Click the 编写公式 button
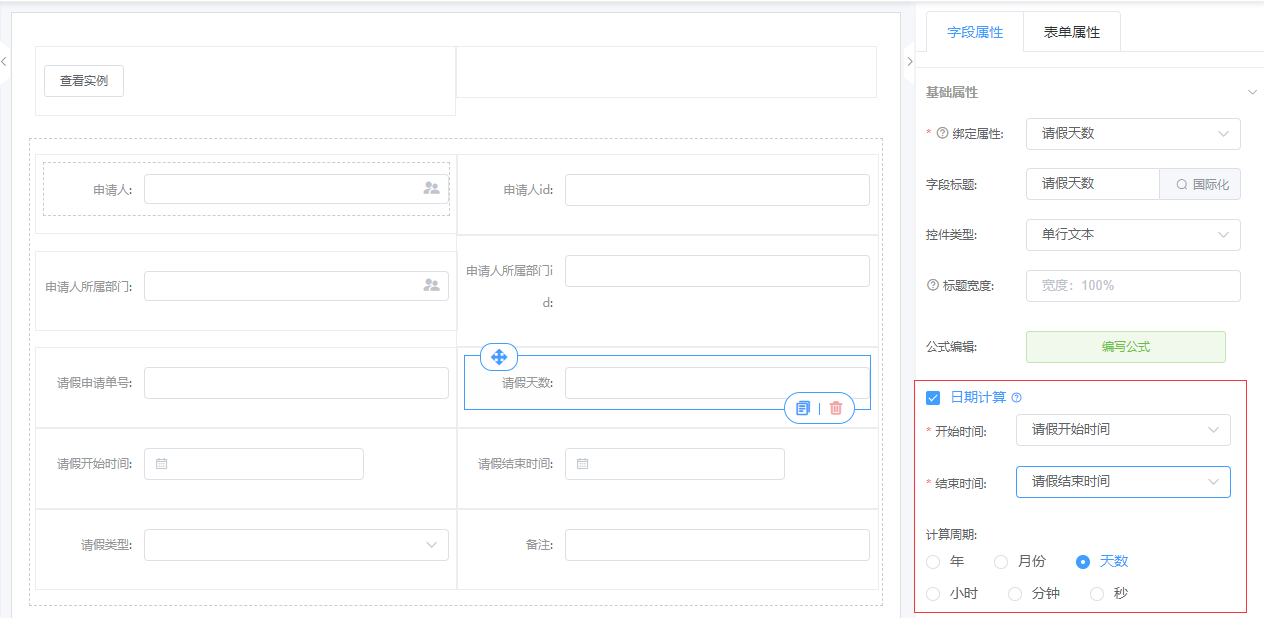 tap(1125, 347)
